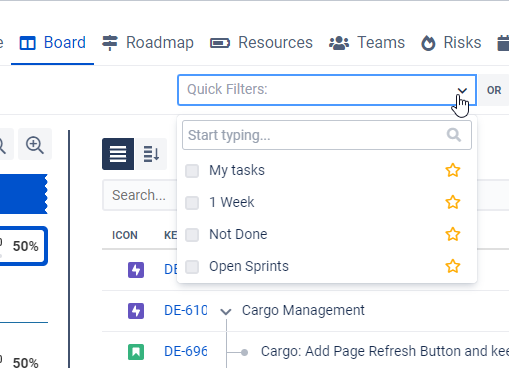
Task: Click the Roadmap signpost icon
Action: pyautogui.click(x=110, y=43)
